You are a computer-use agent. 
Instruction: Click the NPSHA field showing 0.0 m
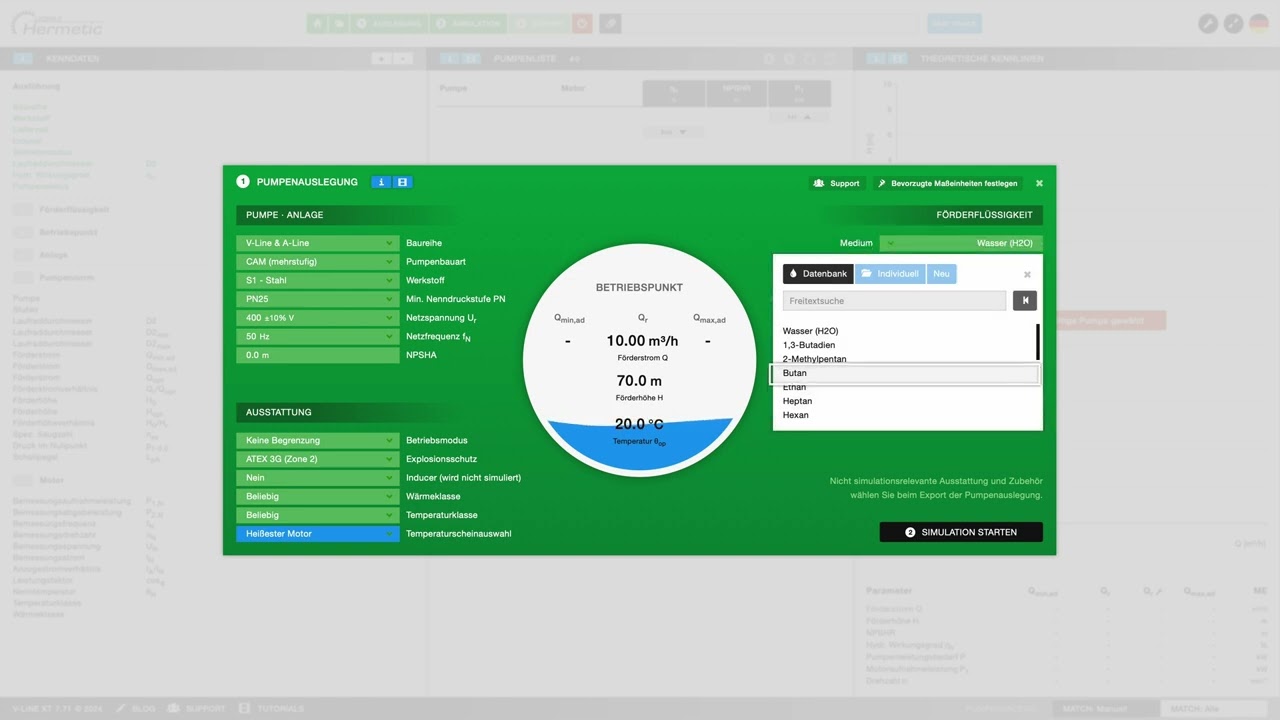pos(318,355)
